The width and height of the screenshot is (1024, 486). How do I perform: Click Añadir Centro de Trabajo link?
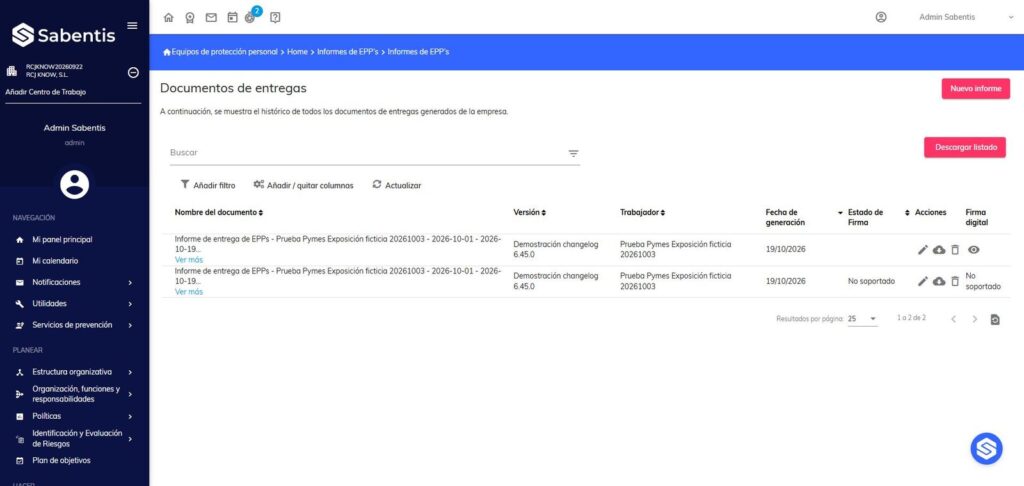pyautogui.click(x=45, y=92)
